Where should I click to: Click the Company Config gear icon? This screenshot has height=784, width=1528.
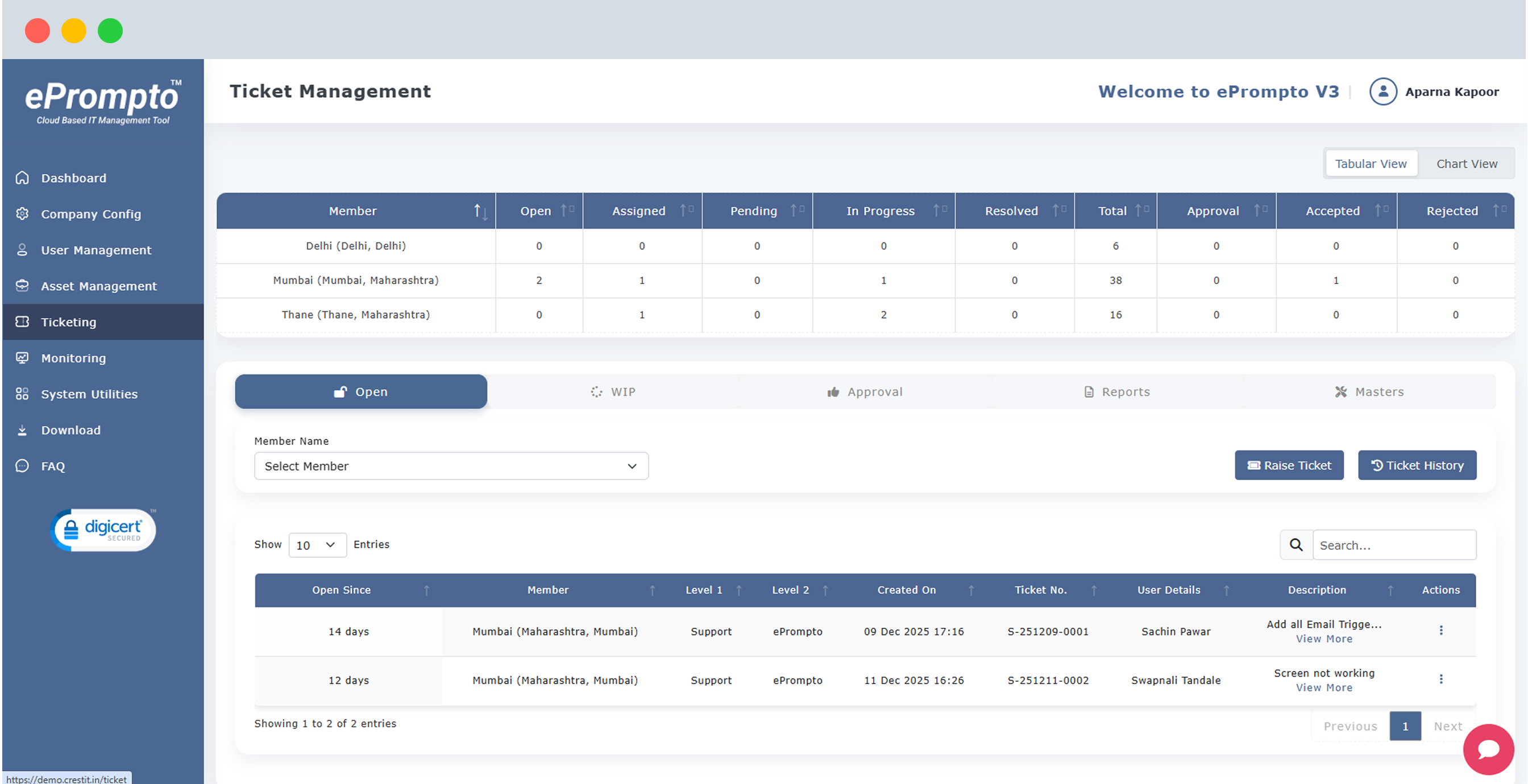click(22, 214)
